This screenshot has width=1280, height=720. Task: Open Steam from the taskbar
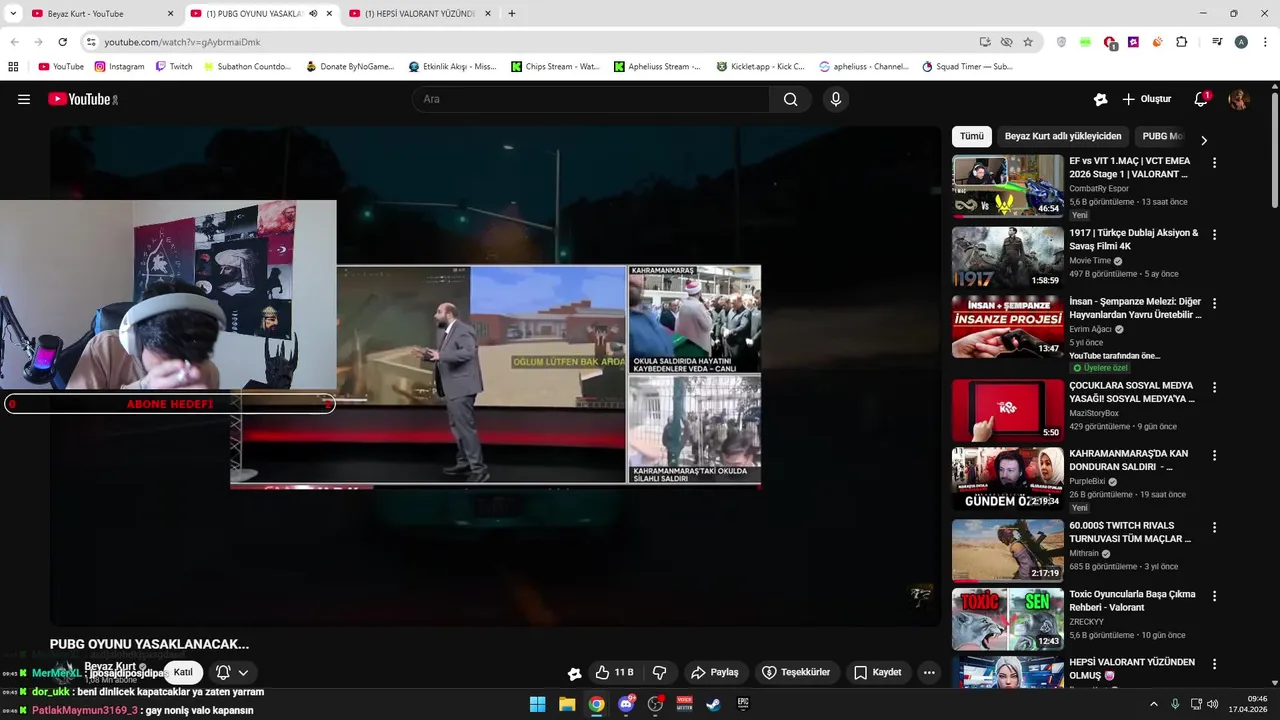tap(714, 704)
